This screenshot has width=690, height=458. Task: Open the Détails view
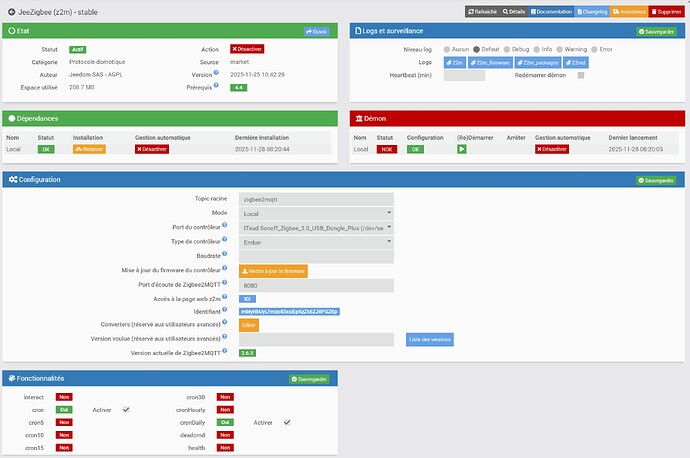tap(514, 12)
